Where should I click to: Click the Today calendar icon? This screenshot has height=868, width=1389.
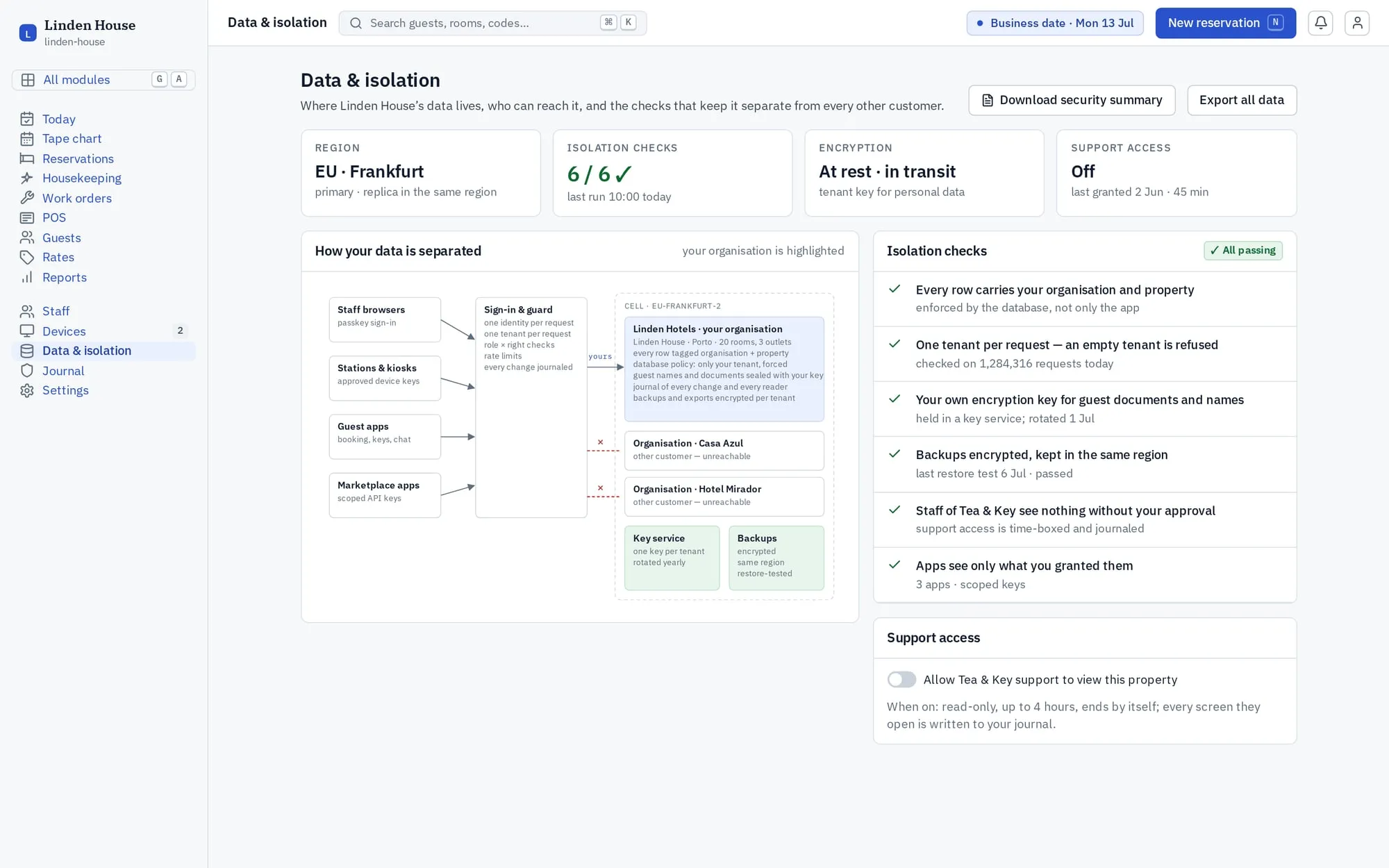27,119
